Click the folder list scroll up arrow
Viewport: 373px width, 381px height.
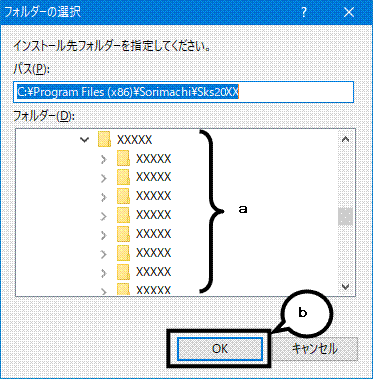coord(346,139)
